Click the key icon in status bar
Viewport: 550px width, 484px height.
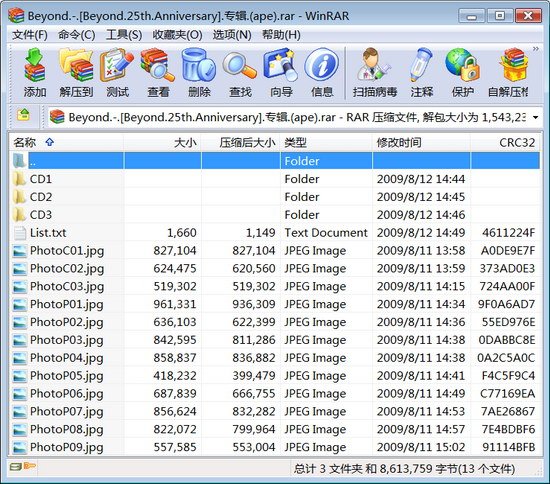(30, 466)
